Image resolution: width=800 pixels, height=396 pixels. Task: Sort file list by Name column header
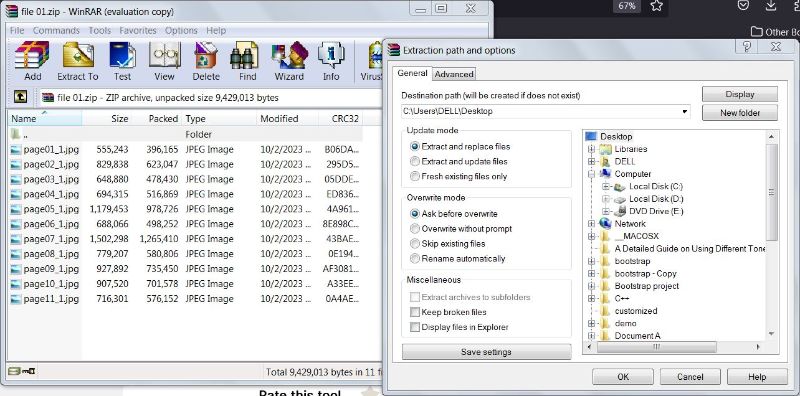click(45, 118)
